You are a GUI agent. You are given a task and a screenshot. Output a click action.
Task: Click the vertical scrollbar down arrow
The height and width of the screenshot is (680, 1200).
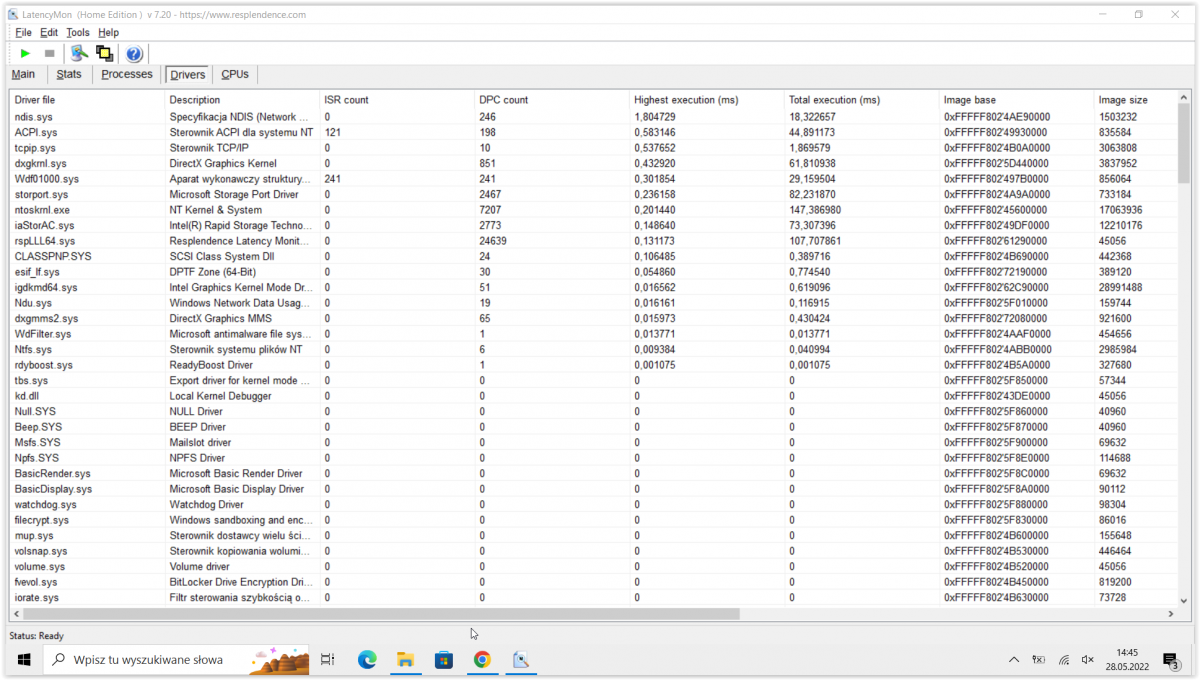(1184, 599)
